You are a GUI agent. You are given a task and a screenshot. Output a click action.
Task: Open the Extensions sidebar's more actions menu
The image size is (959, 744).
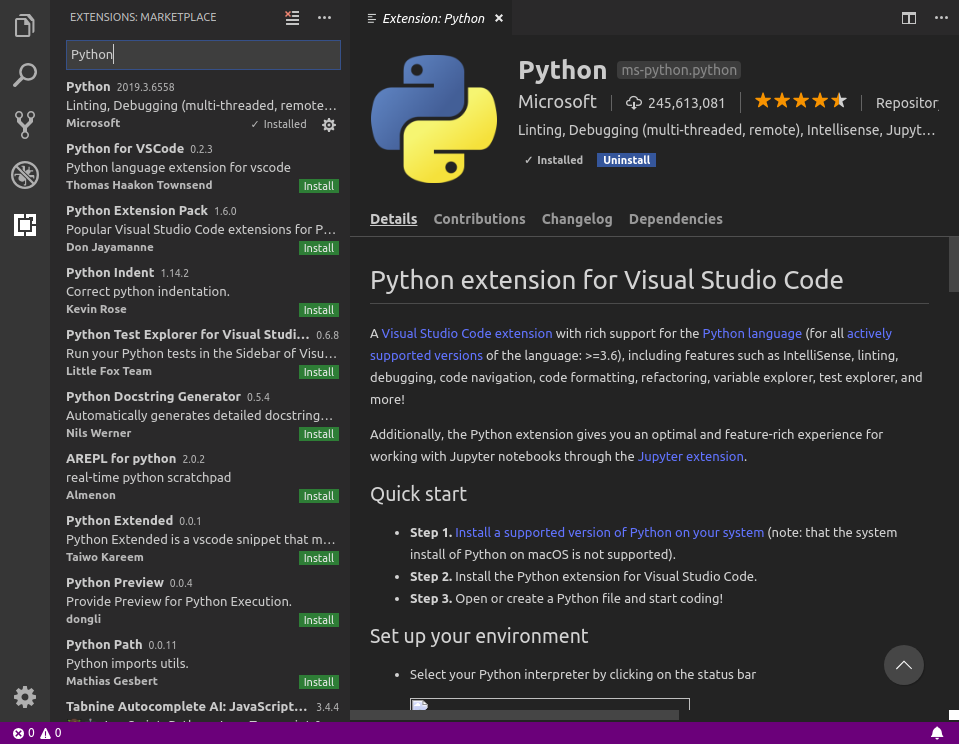[324, 18]
